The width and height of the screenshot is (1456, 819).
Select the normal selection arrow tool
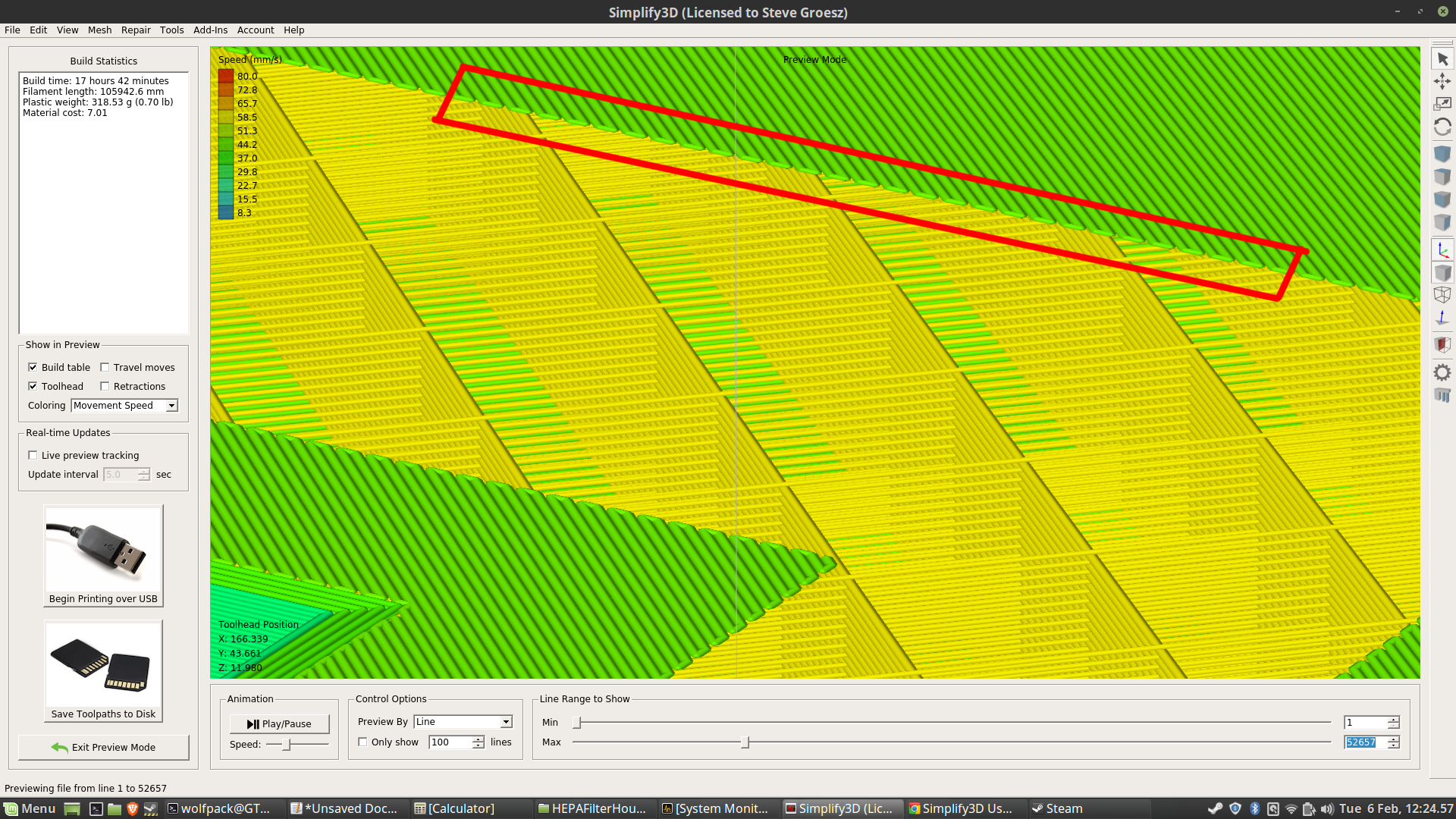(x=1442, y=59)
